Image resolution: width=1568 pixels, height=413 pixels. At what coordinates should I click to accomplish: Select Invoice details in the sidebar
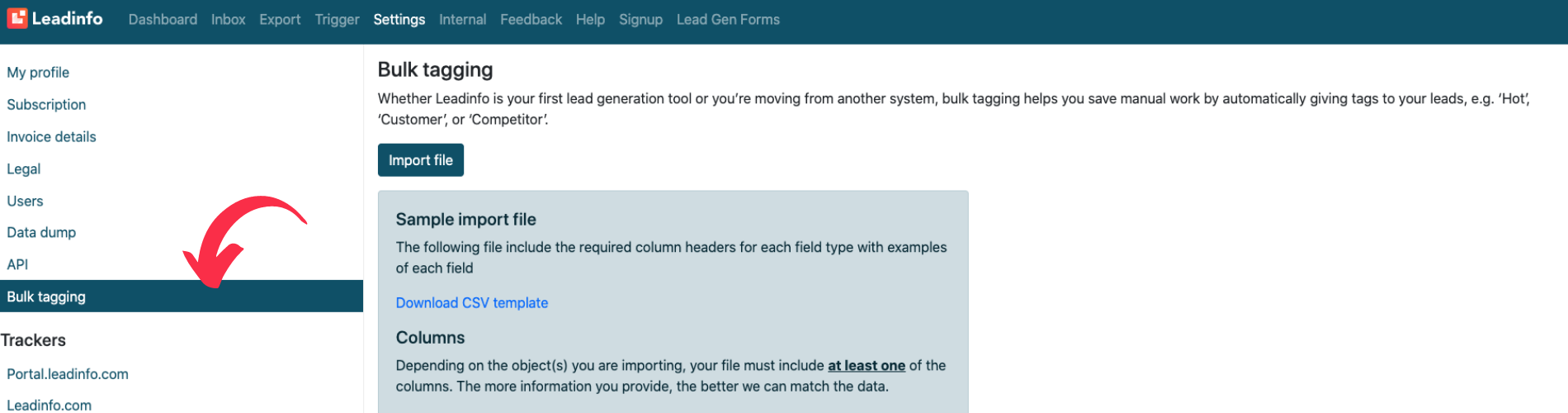coord(51,137)
